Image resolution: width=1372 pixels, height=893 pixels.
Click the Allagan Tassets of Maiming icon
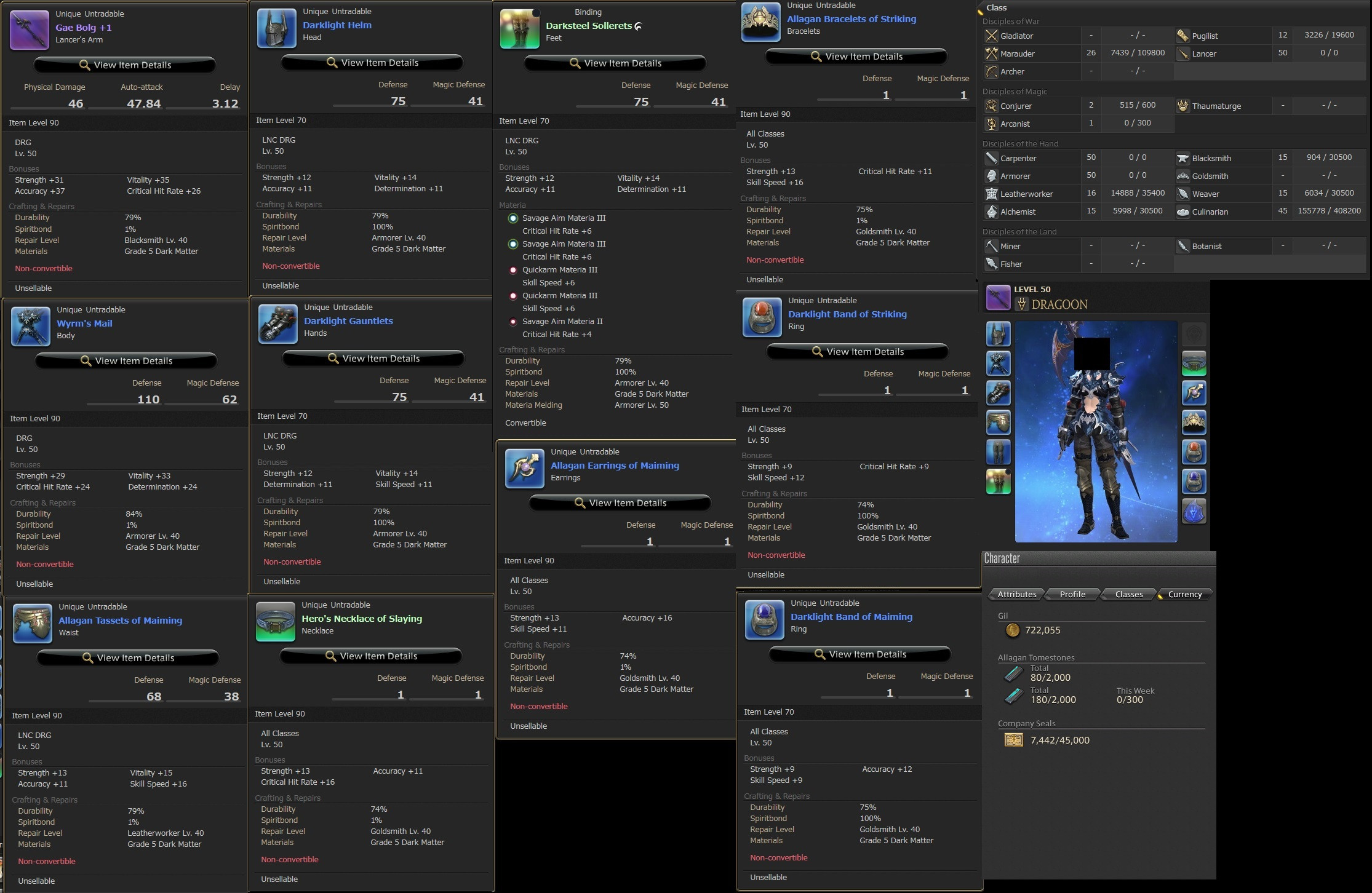[x=33, y=623]
